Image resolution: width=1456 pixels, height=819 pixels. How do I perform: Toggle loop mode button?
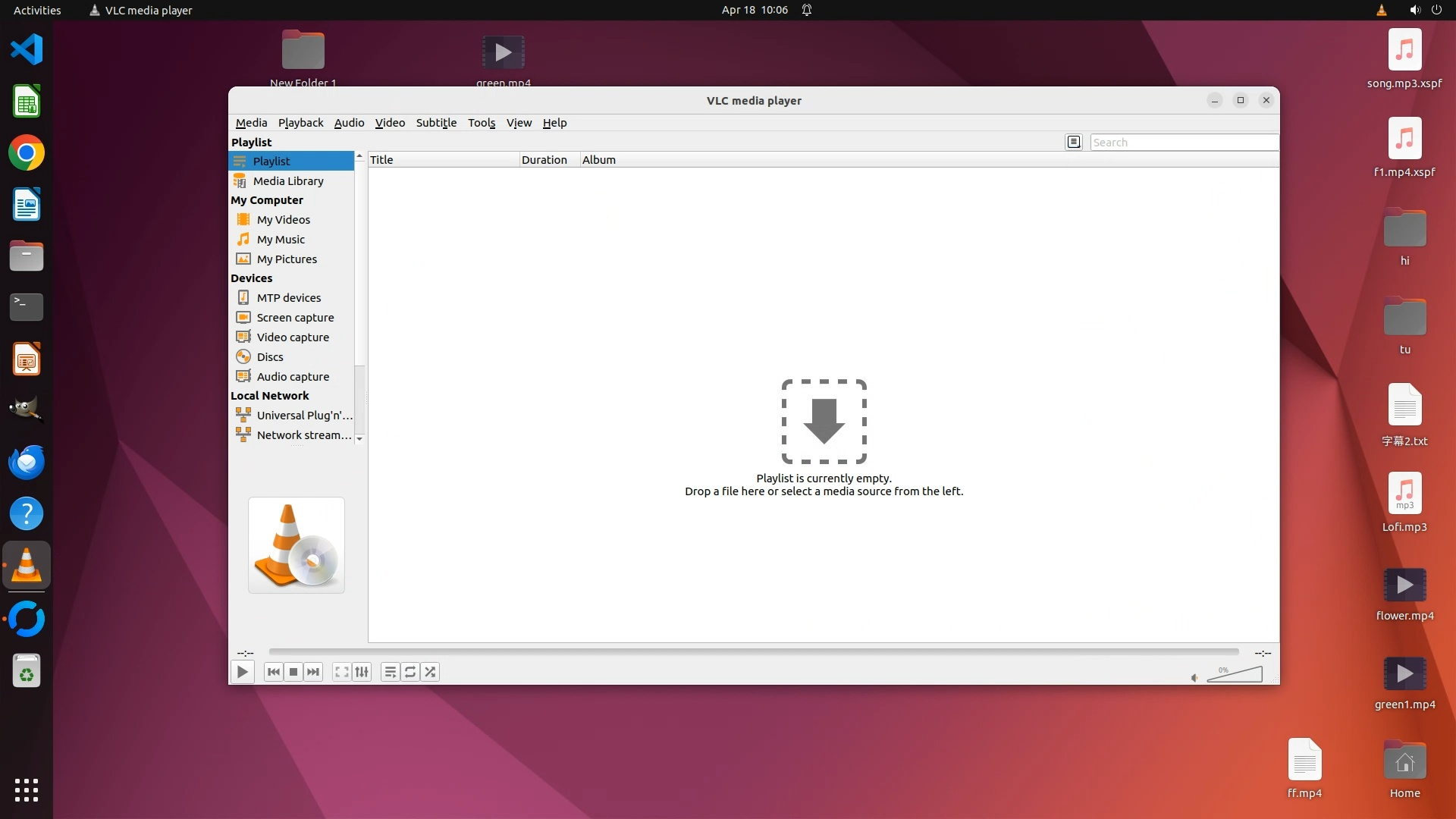click(410, 672)
